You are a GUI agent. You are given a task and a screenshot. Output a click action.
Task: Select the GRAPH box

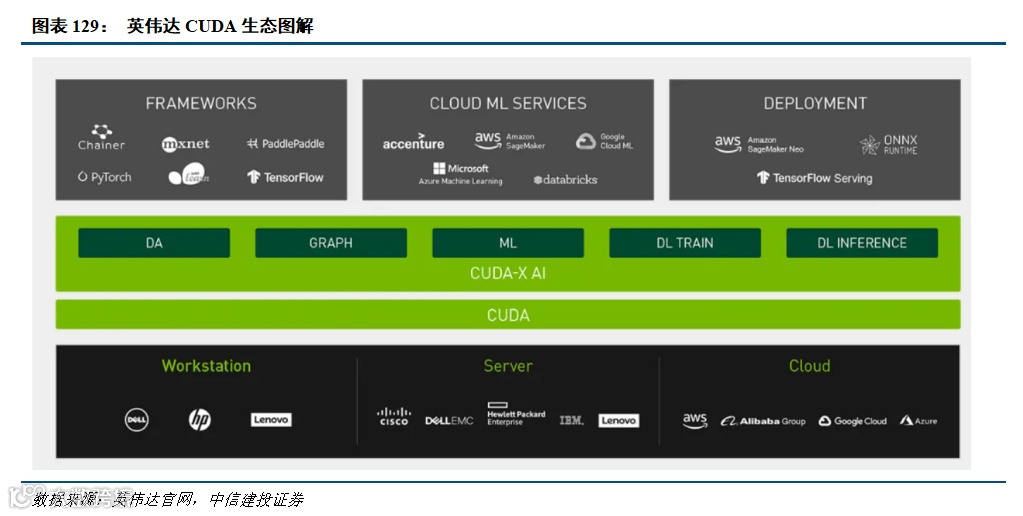331,243
